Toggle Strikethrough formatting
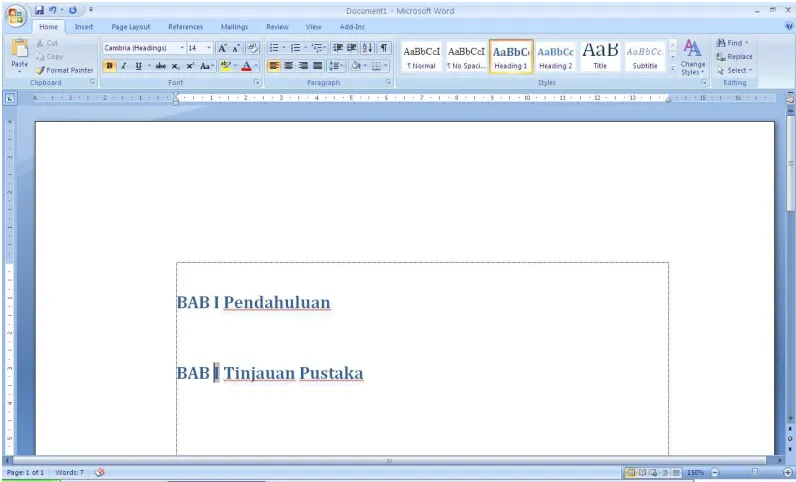Image resolution: width=796 pixels, height=482 pixels. click(x=161, y=66)
